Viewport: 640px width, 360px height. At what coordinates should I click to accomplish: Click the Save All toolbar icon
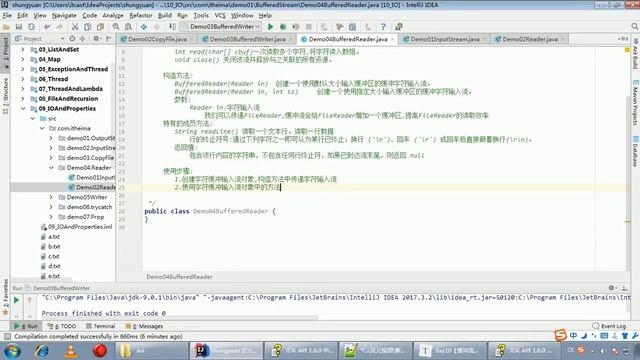click(19, 27)
